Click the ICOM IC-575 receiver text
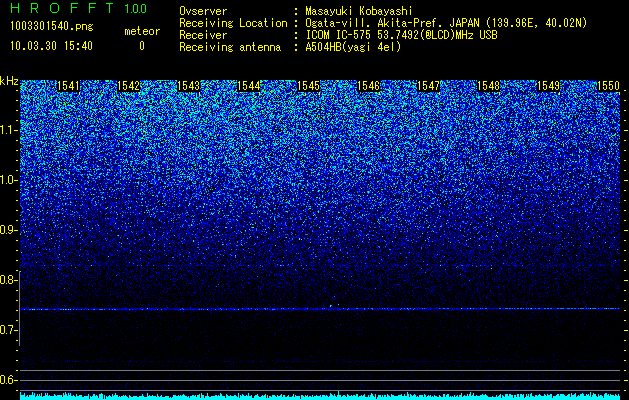The width and height of the screenshot is (629, 400). coord(401,35)
